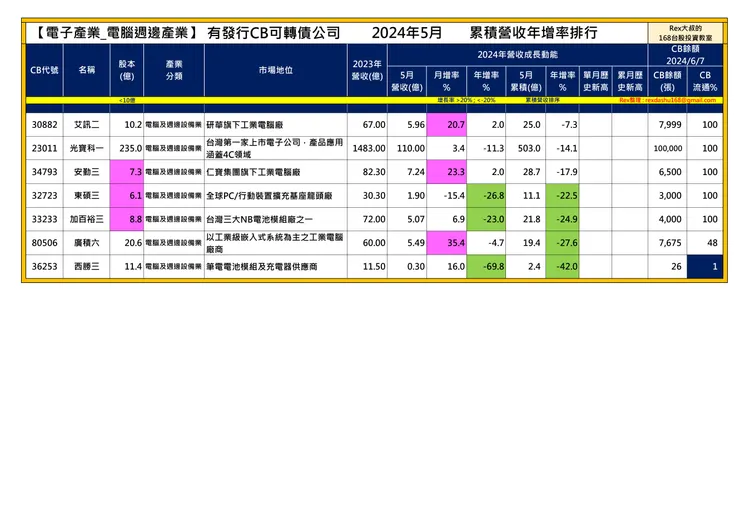Select pink monthly growth cell 20.7

tap(446, 125)
